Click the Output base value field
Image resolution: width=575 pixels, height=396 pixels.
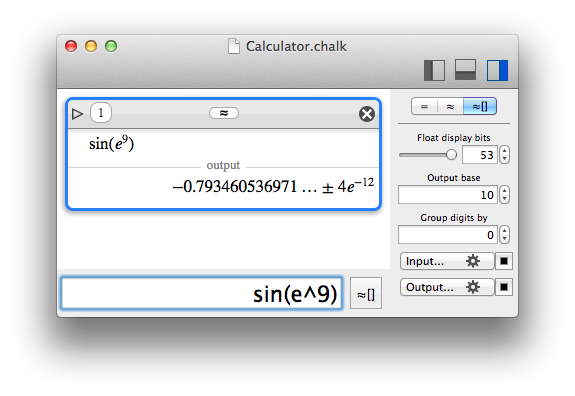[448, 195]
